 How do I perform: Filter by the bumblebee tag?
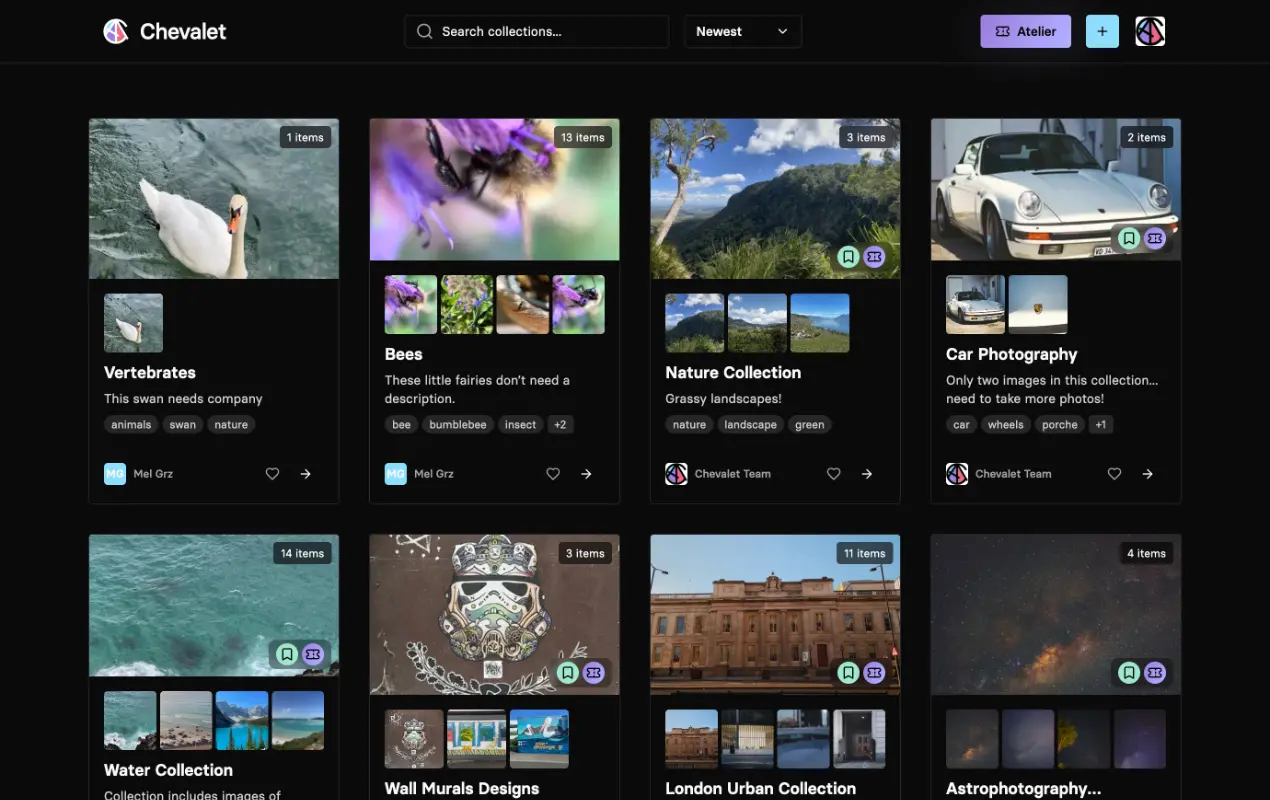tap(458, 425)
